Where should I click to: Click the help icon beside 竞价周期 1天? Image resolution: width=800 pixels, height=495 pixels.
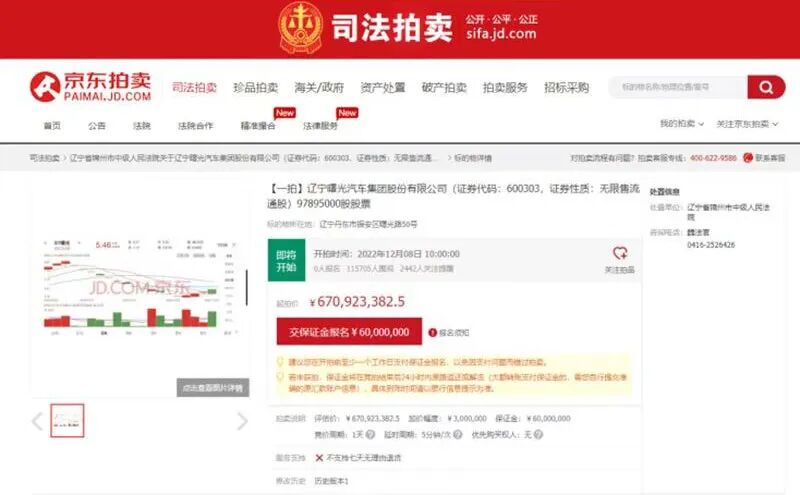pyautogui.click(x=370, y=434)
